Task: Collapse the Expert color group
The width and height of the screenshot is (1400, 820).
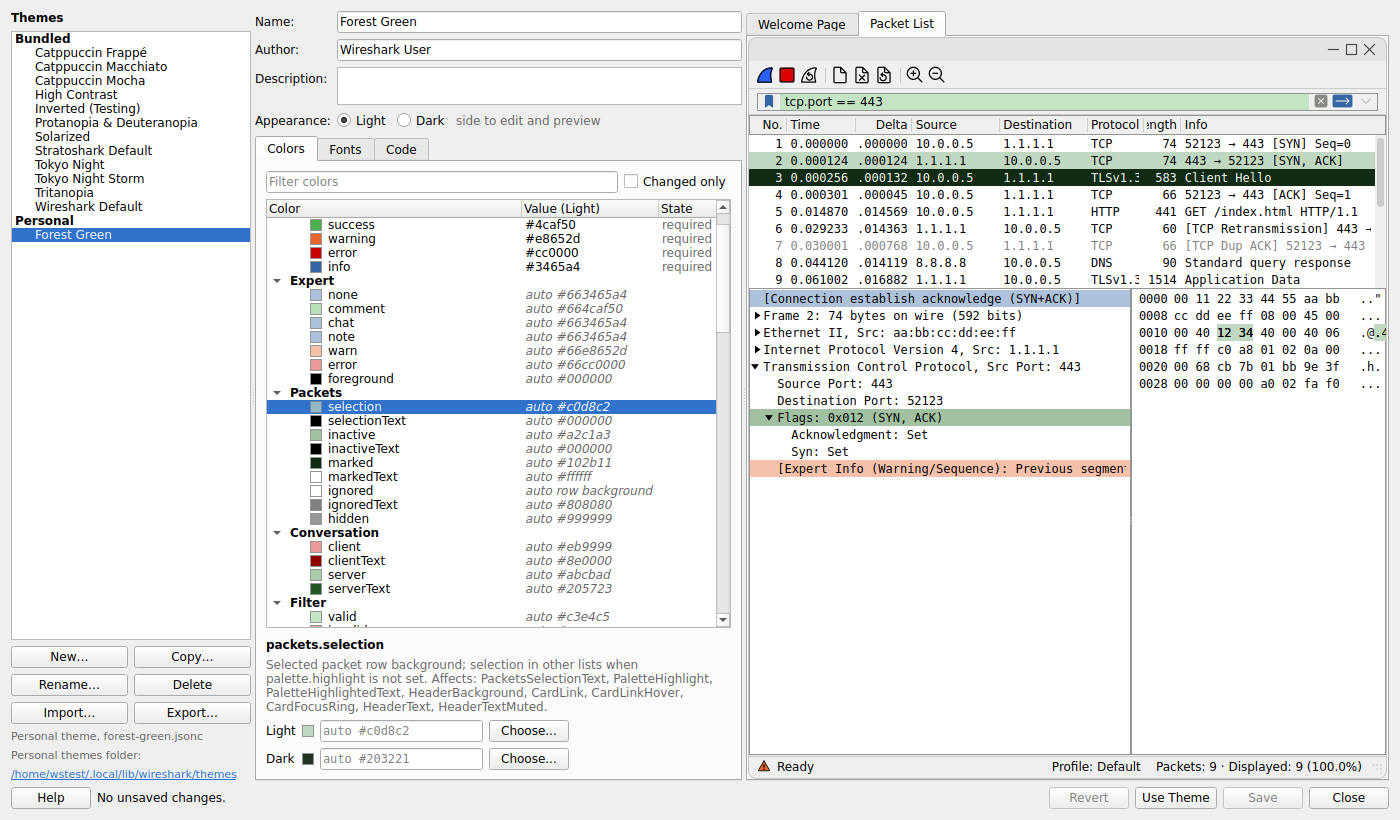Action: pos(277,281)
